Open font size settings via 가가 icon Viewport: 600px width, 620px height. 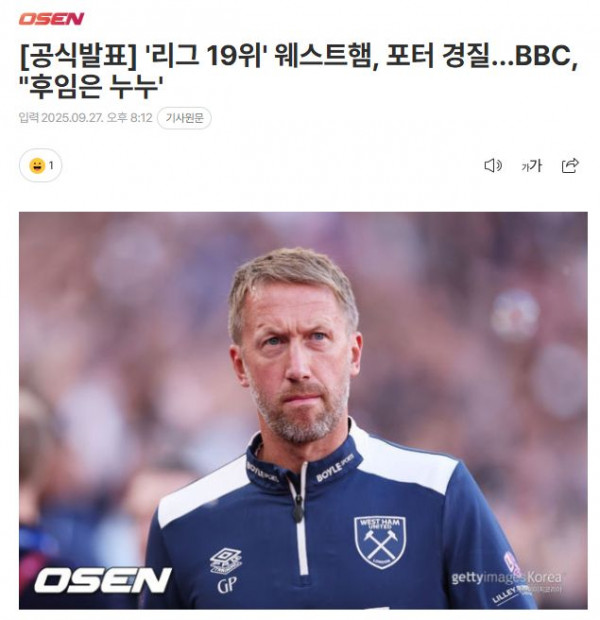pyautogui.click(x=531, y=166)
